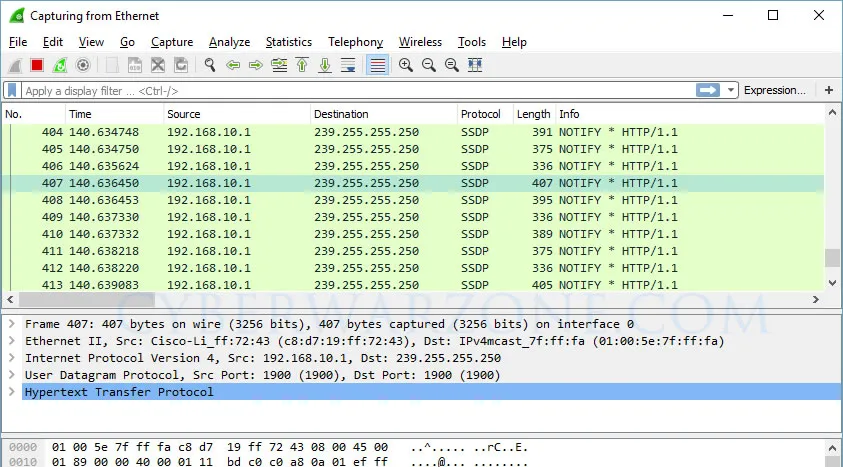Open the Analyze menu
Image resolution: width=843 pixels, height=467 pixels.
[229, 42]
